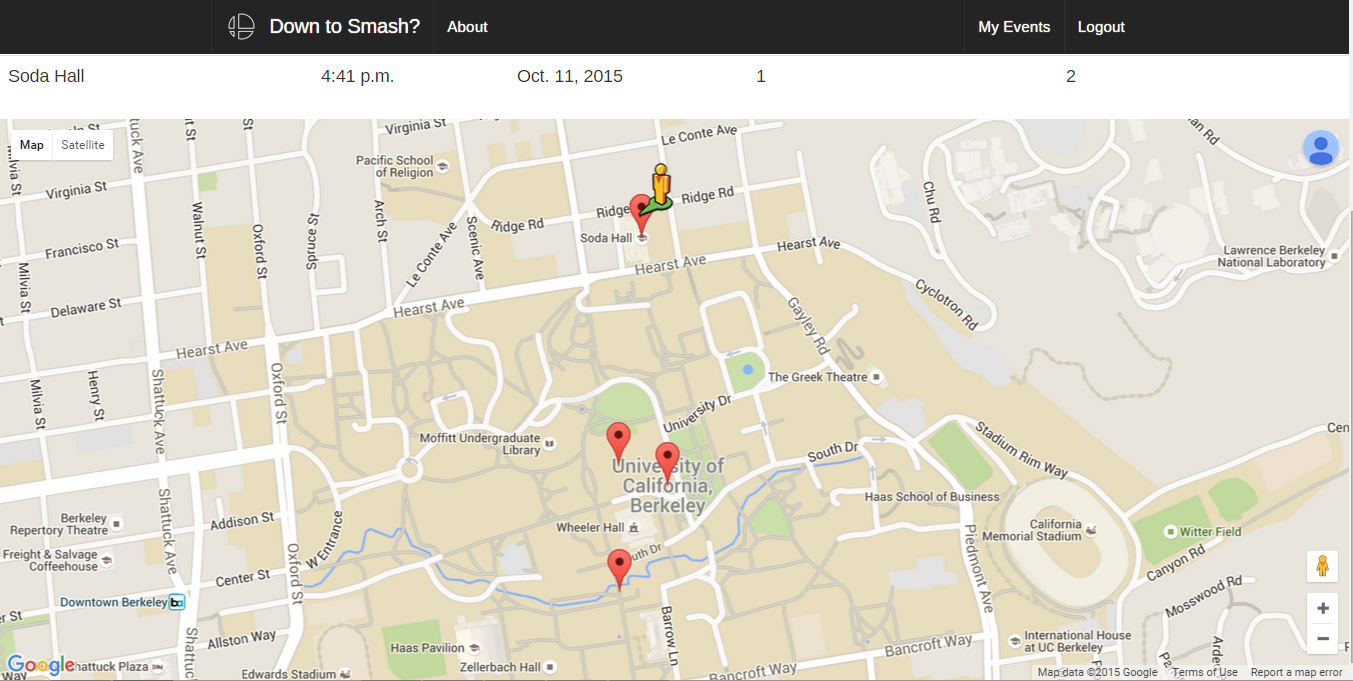The image size is (1353, 681).
Task: Open the About page
Action: coord(467,27)
